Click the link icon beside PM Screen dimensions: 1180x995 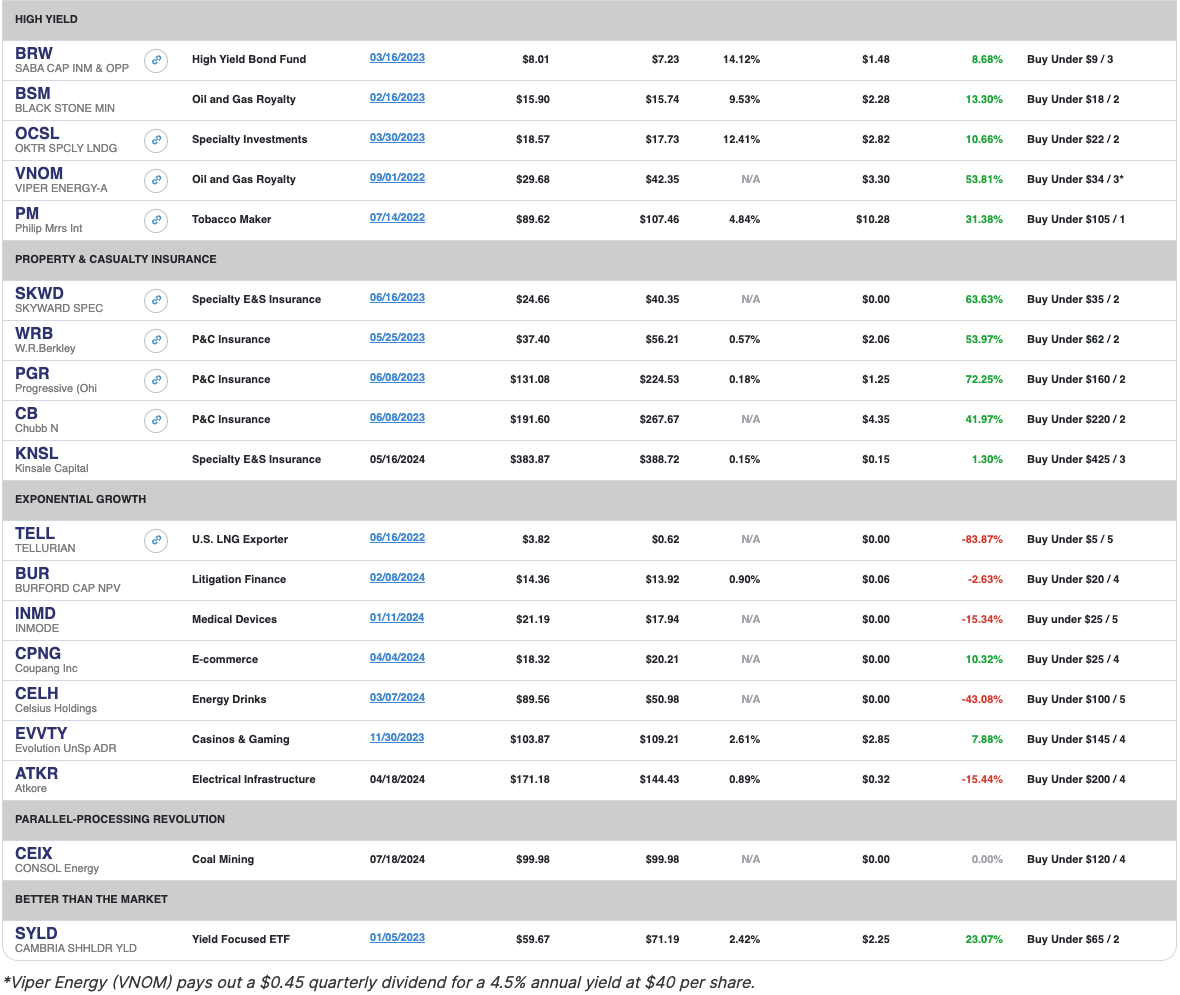tap(156, 220)
